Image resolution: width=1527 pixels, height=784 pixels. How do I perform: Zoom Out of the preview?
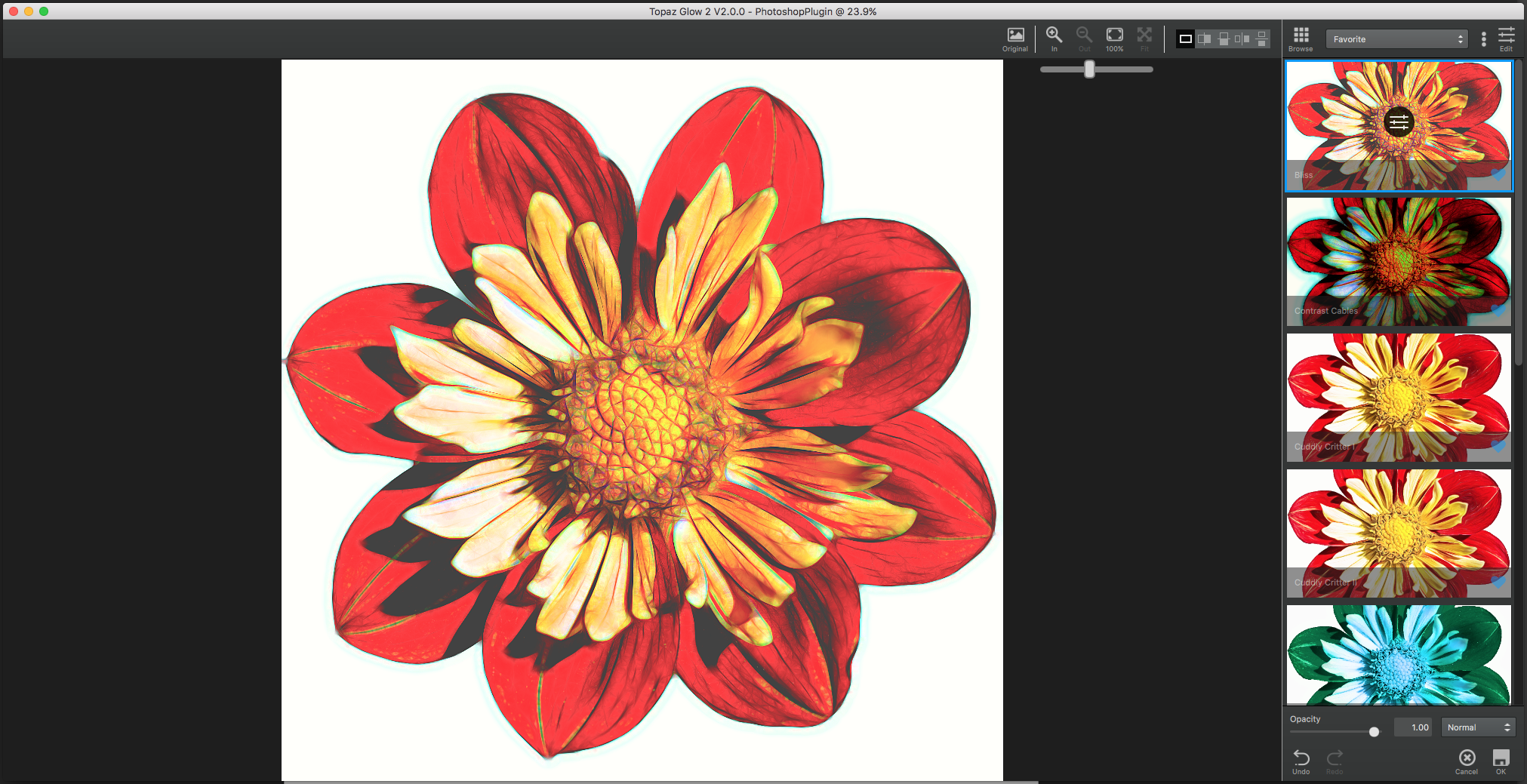tap(1084, 39)
